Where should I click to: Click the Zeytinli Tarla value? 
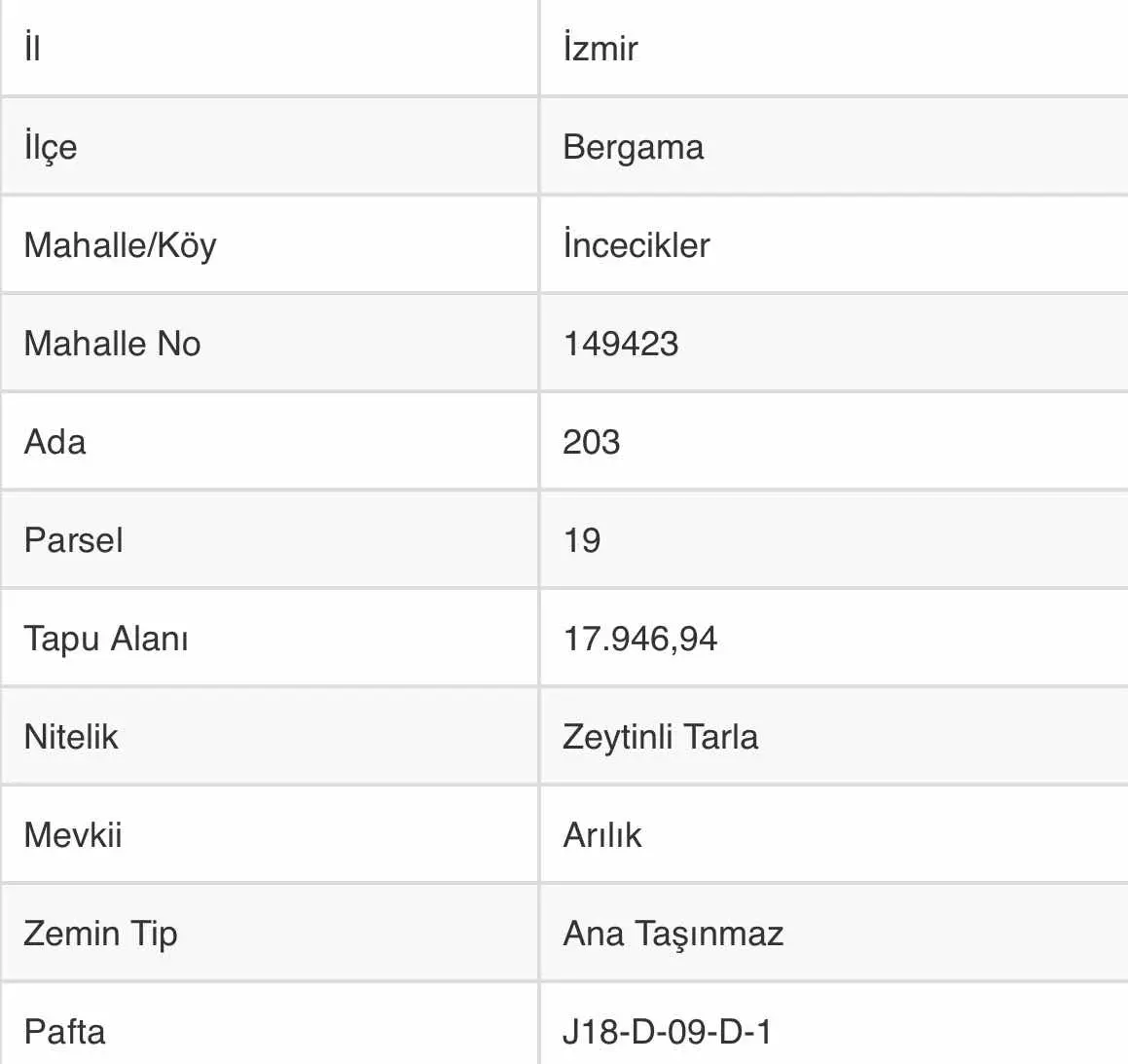click(x=660, y=737)
